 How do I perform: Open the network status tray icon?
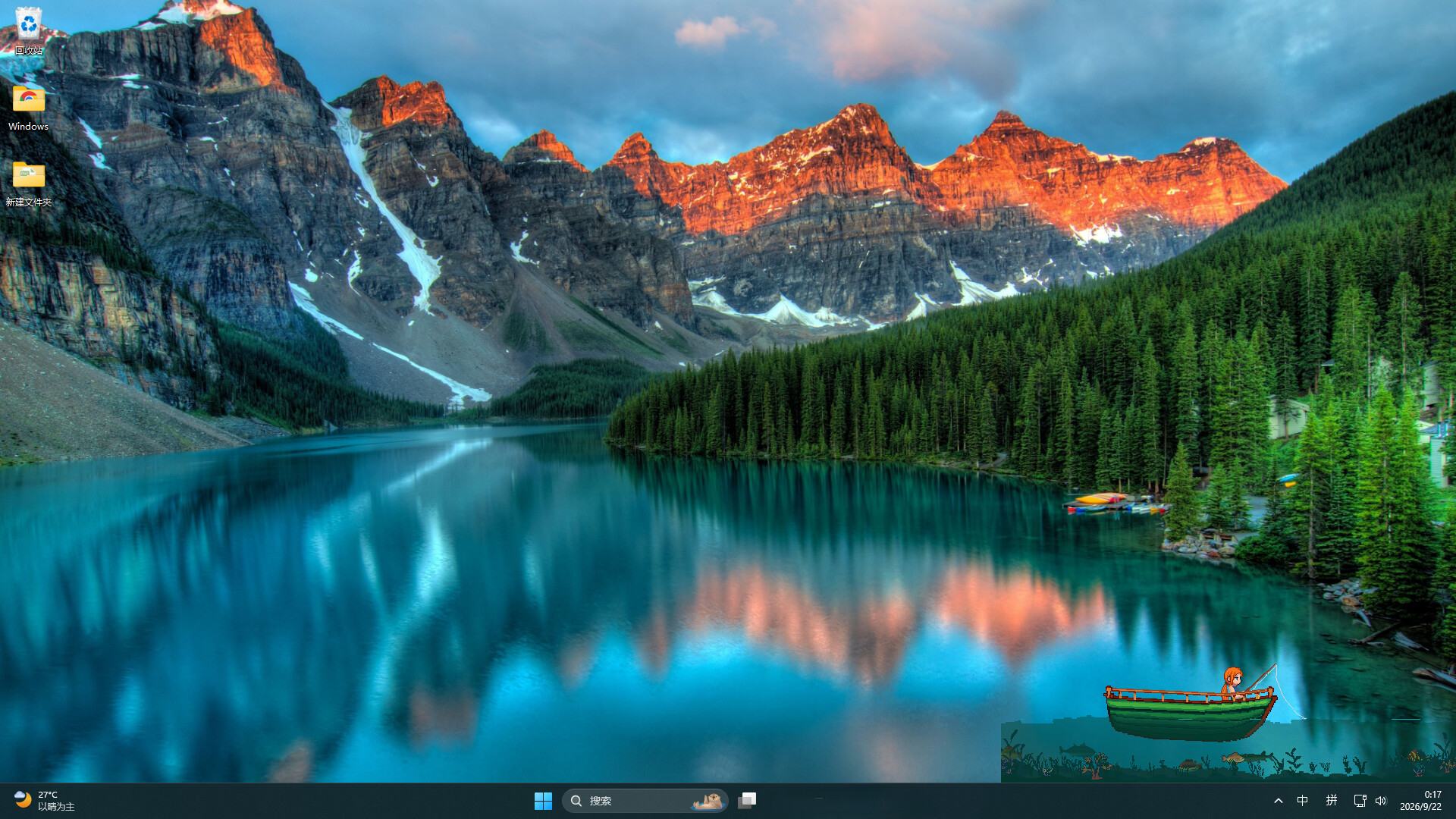(x=1360, y=801)
